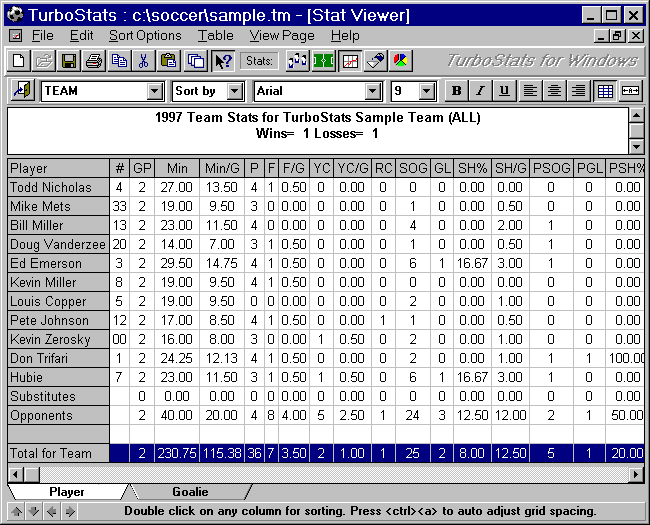Save using the floppy disk icon
The height and width of the screenshot is (525, 650).
(69, 61)
